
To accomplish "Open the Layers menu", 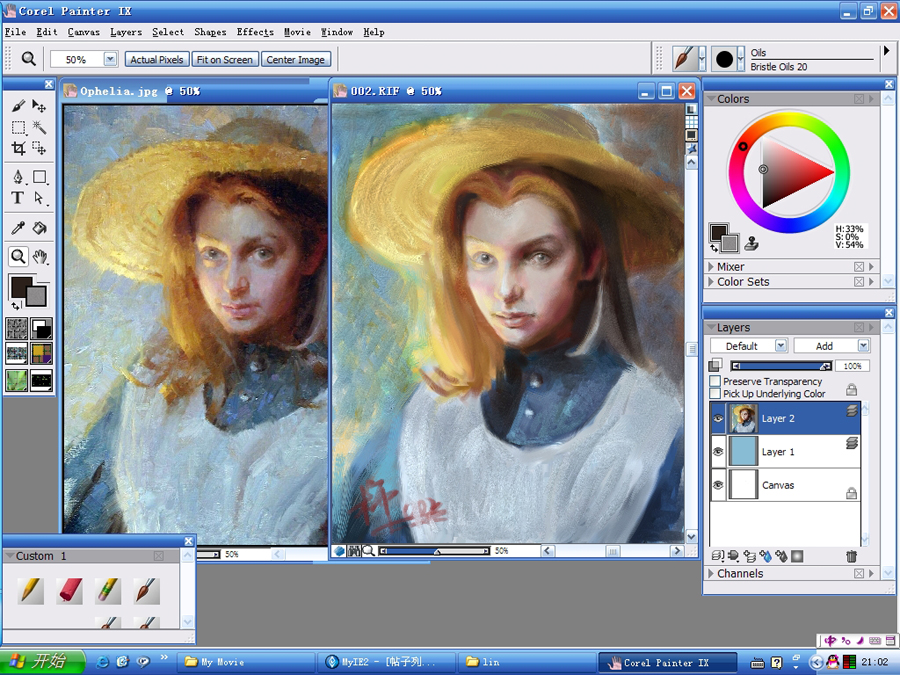I will pos(126,32).
